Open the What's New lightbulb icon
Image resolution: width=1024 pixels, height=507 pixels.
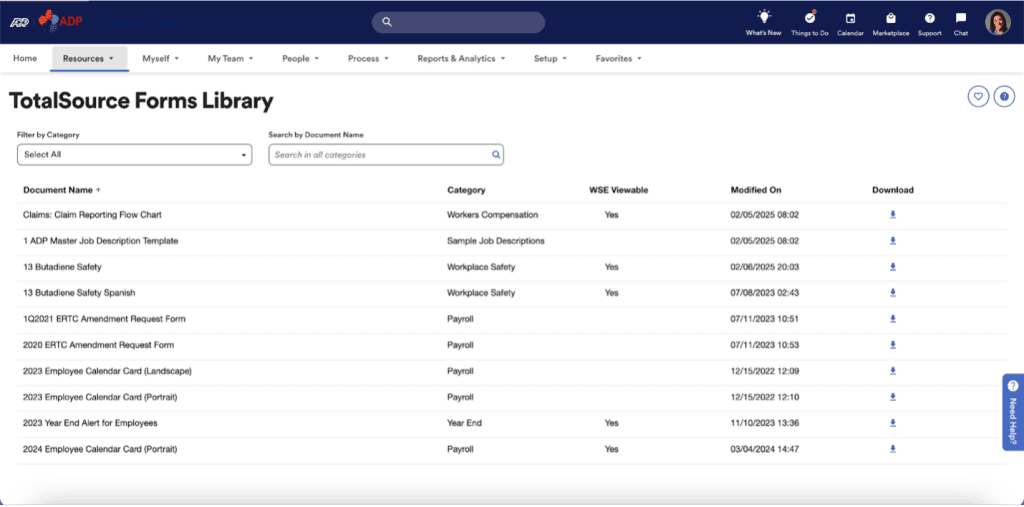click(x=763, y=18)
